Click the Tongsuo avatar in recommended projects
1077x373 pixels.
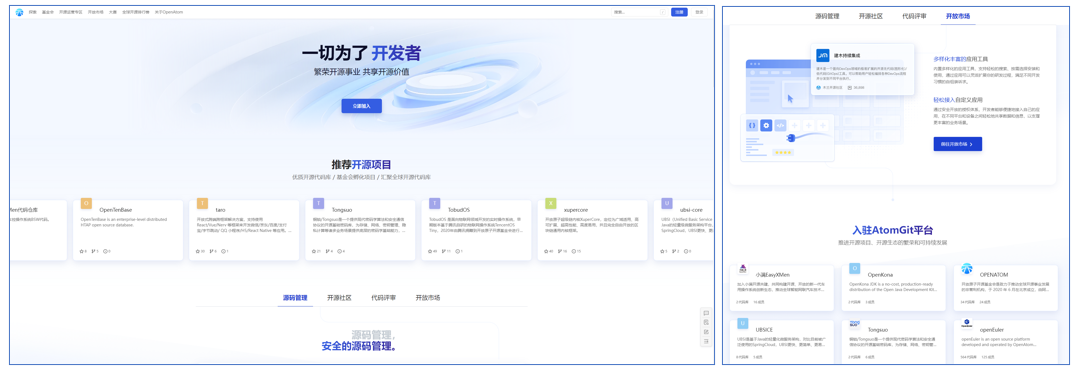[318, 204]
